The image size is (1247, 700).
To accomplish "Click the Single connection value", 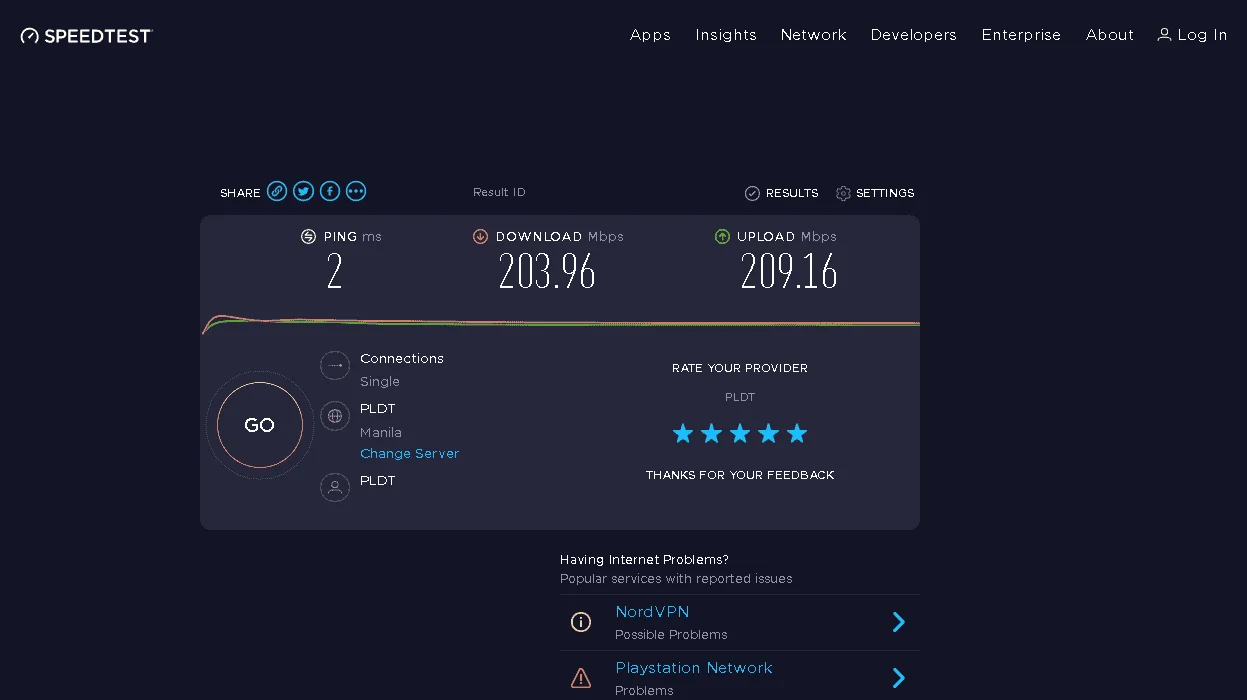I will pos(380,382).
